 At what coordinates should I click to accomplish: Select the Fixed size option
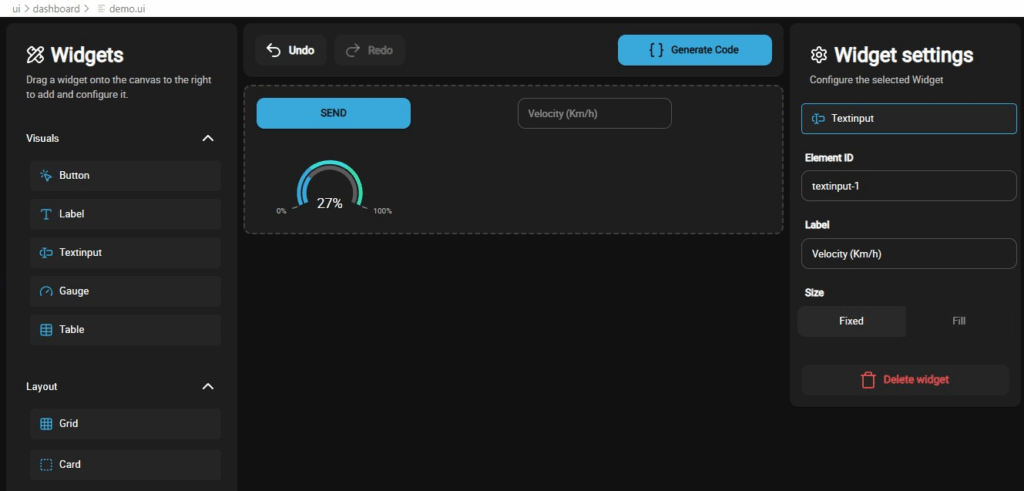tap(851, 321)
